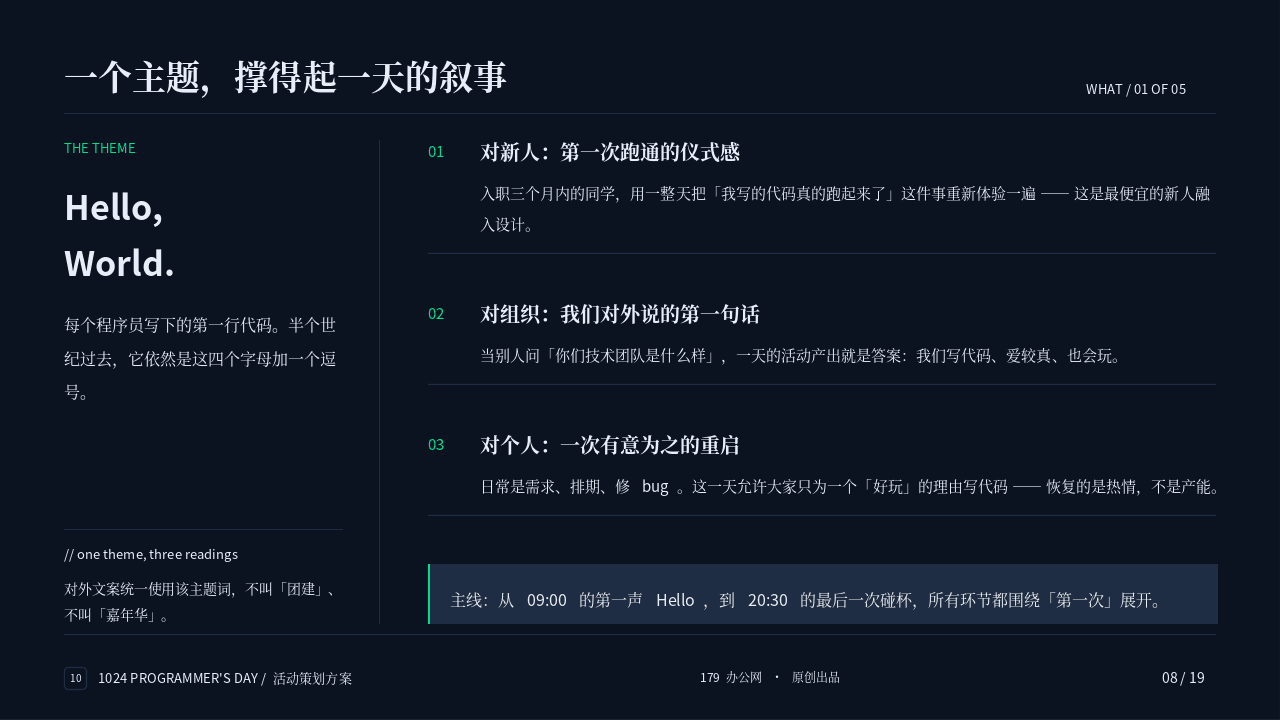
Task: Click the Hello, World. heading
Action: tap(120, 235)
